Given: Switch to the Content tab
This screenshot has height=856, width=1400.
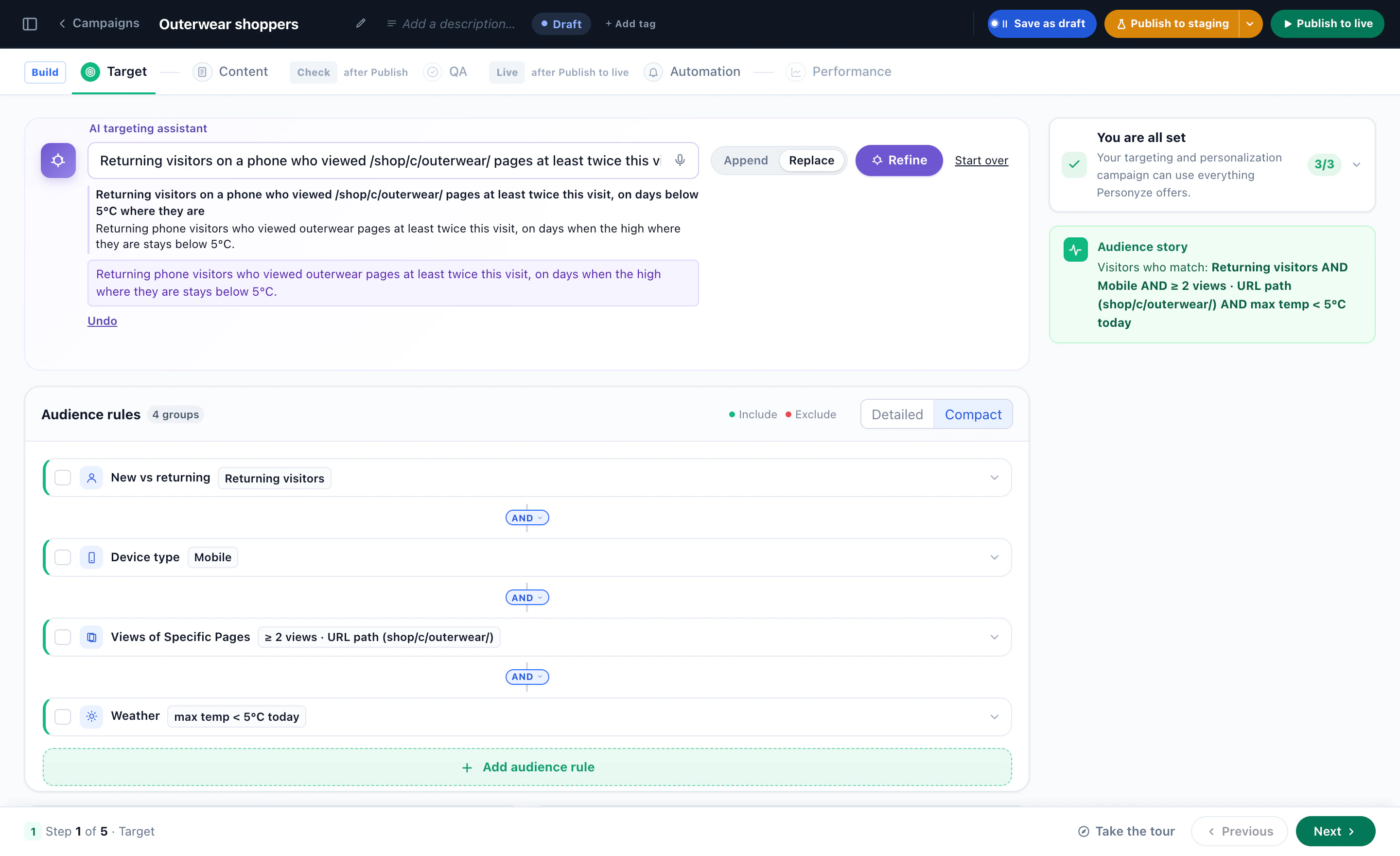Looking at the screenshot, I should tap(230, 72).
